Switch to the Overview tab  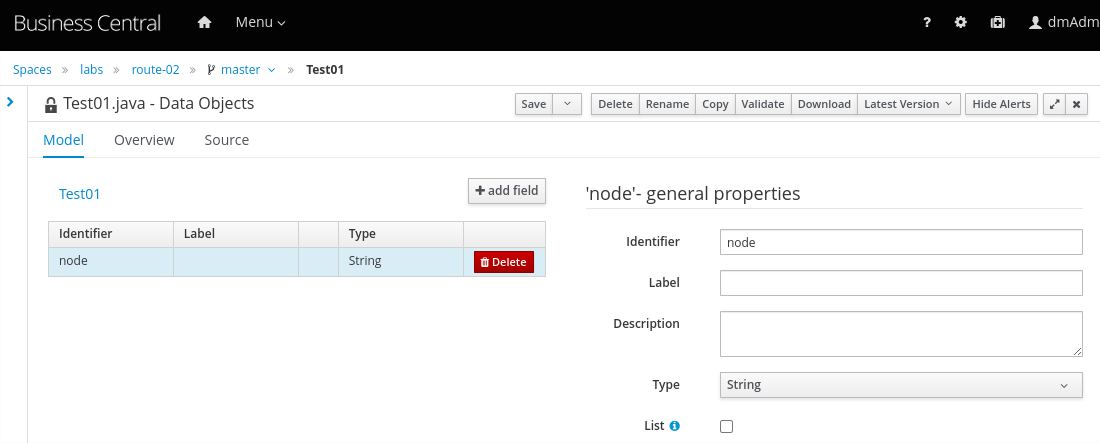pyautogui.click(x=144, y=140)
